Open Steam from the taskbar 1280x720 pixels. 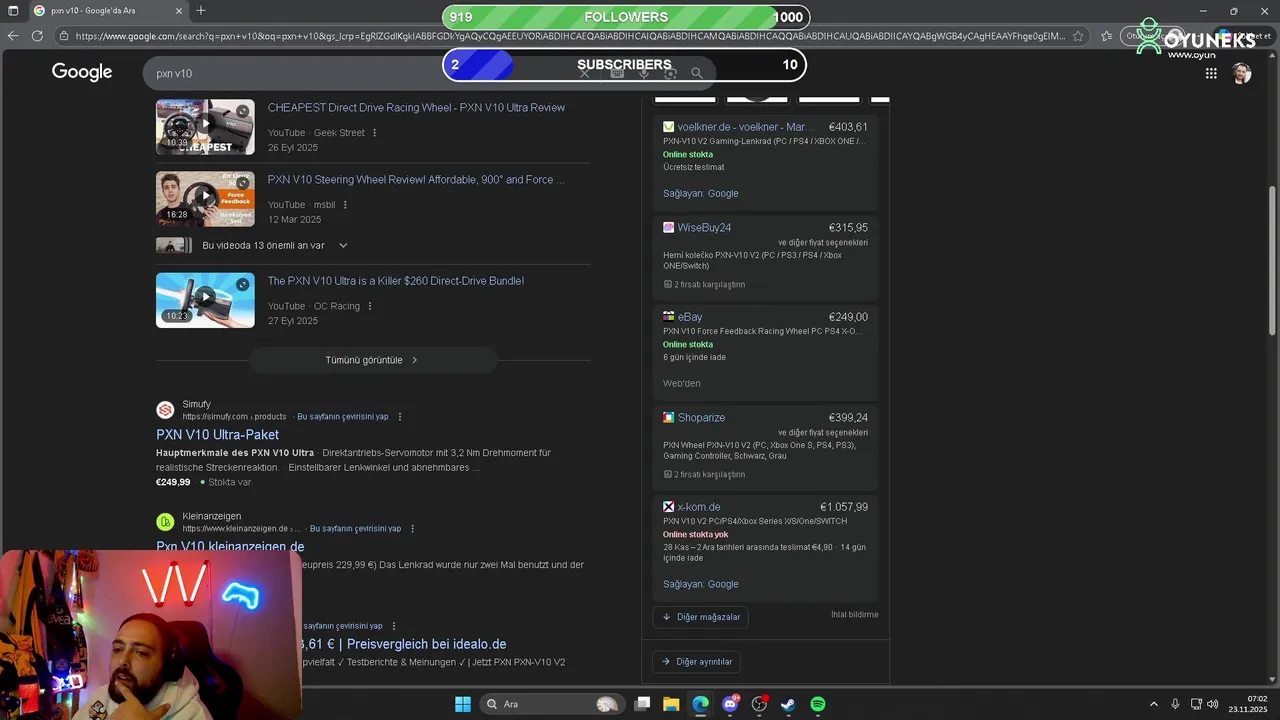pyautogui.click(x=788, y=704)
